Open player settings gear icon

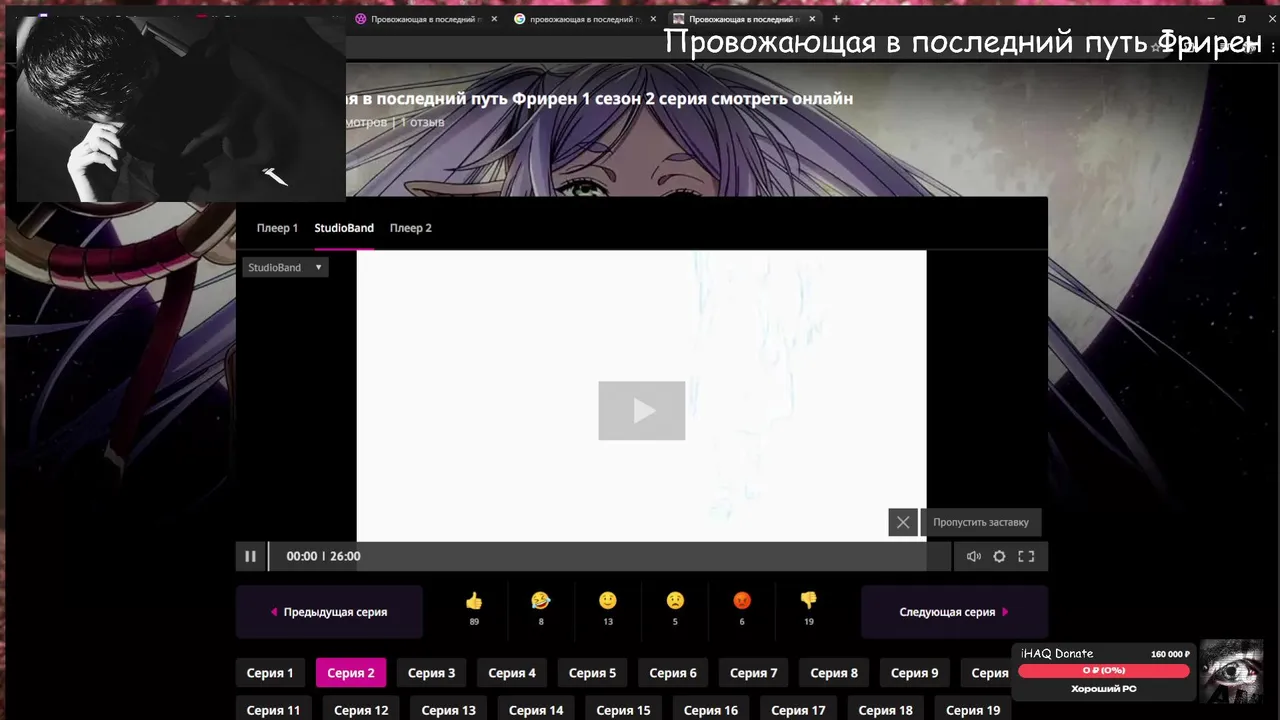(999, 556)
